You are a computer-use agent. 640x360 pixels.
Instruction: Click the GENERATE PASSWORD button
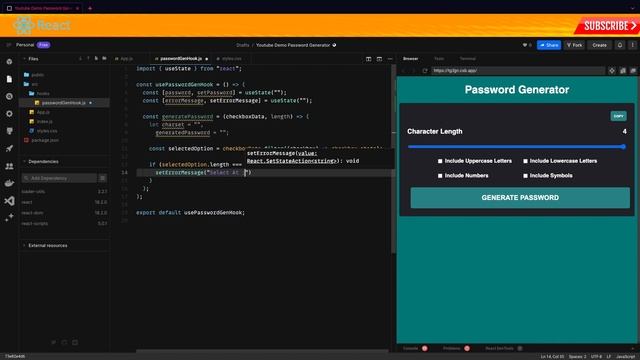[x=520, y=198]
